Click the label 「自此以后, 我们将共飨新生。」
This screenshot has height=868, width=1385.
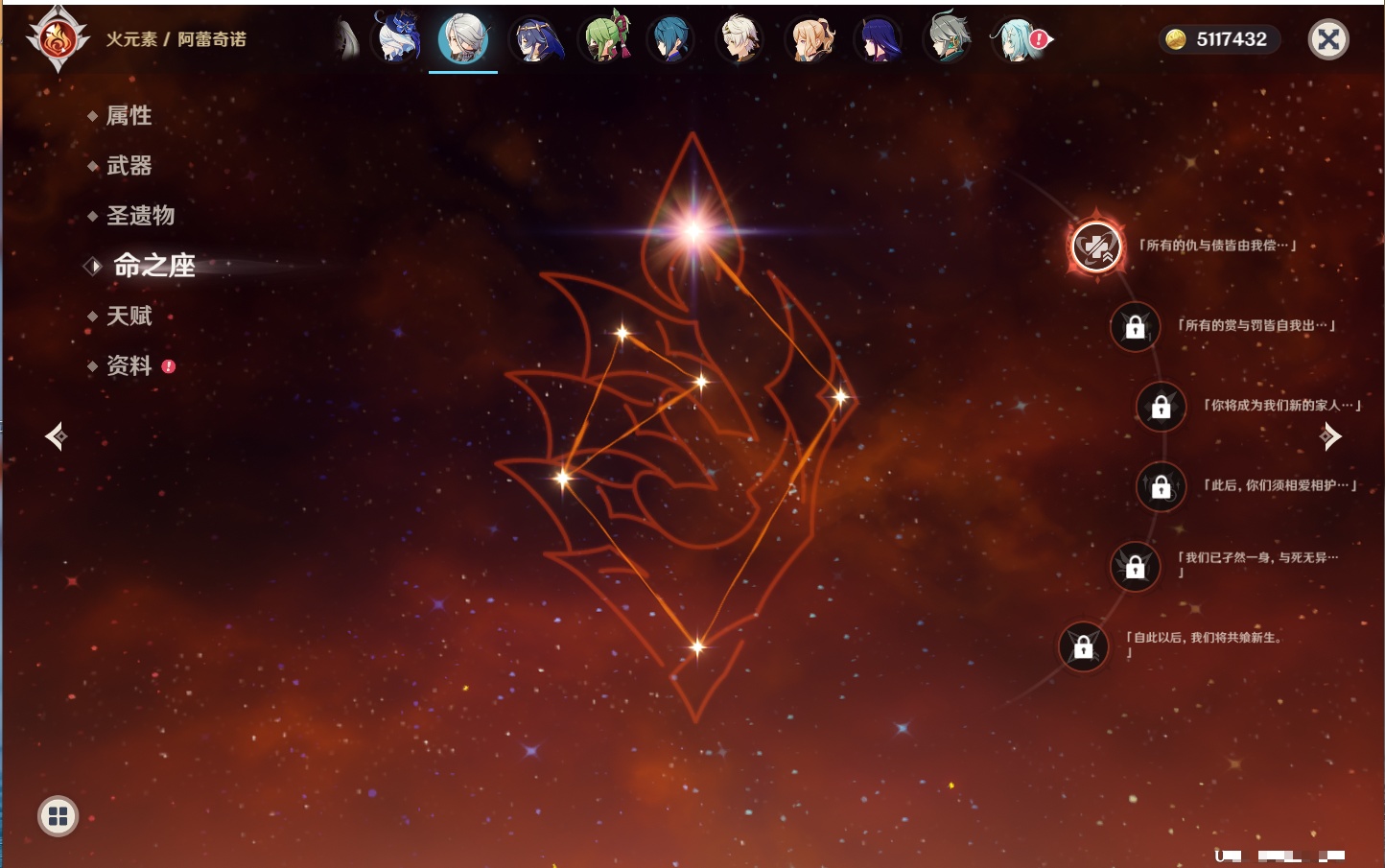[x=1205, y=644]
